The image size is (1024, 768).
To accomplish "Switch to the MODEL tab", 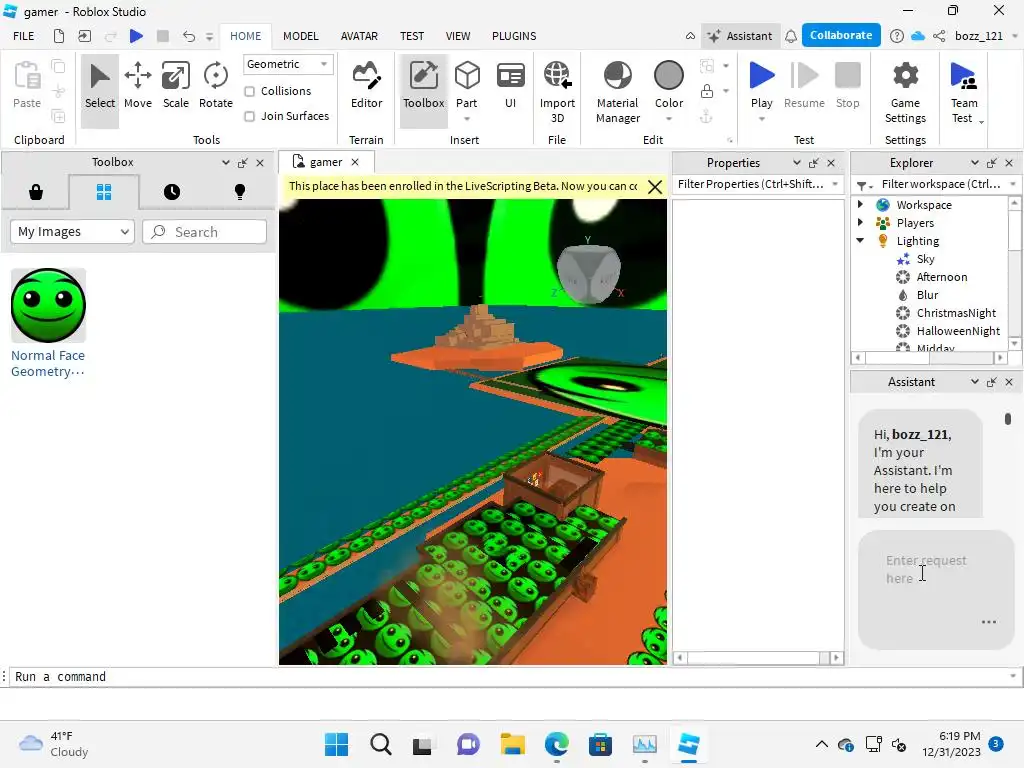I will 300,36.
